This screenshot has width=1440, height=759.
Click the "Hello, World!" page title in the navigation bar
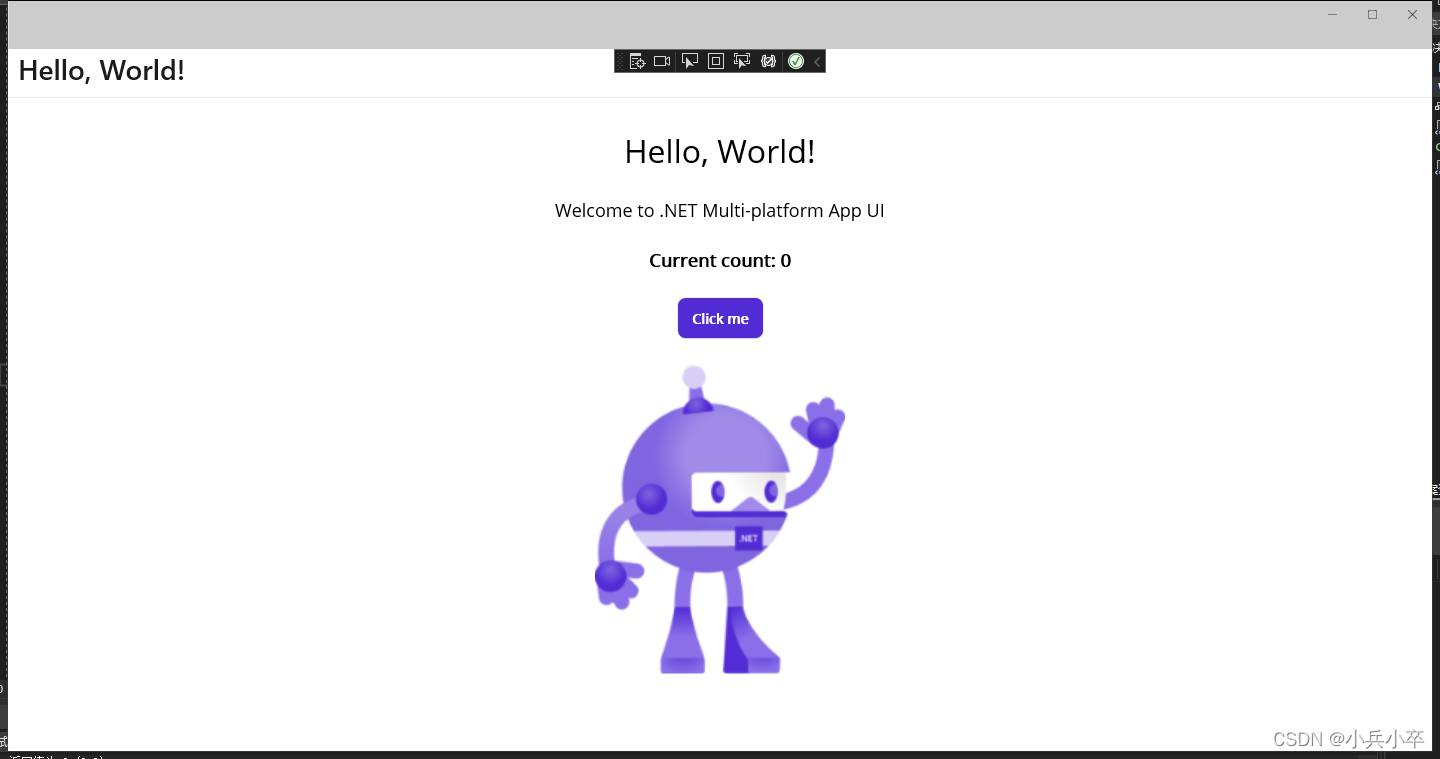[102, 71]
